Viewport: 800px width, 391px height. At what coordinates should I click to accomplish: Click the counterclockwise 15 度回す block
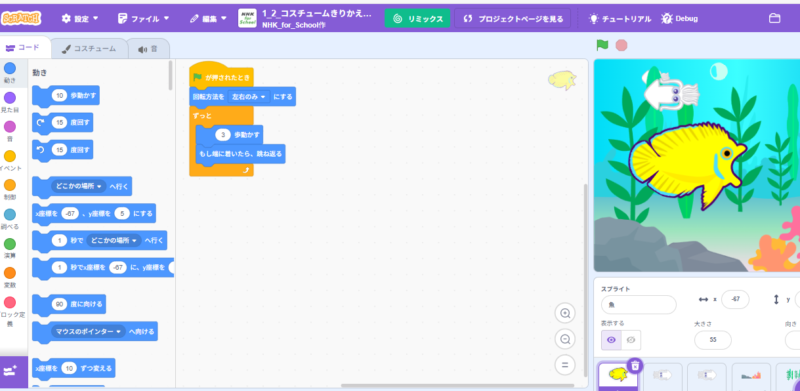click(x=62, y=150)
